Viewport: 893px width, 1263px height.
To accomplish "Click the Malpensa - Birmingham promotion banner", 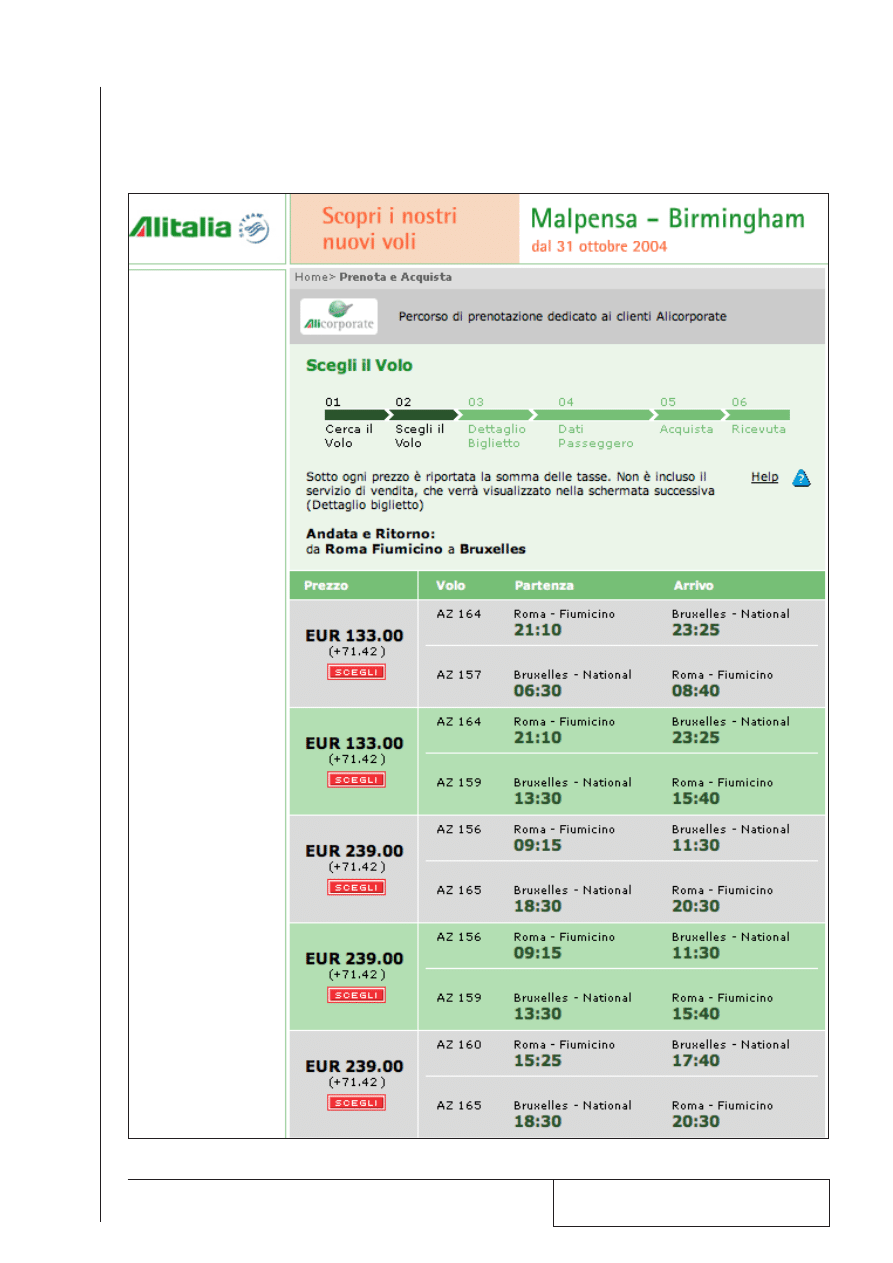I will (672, 229).
